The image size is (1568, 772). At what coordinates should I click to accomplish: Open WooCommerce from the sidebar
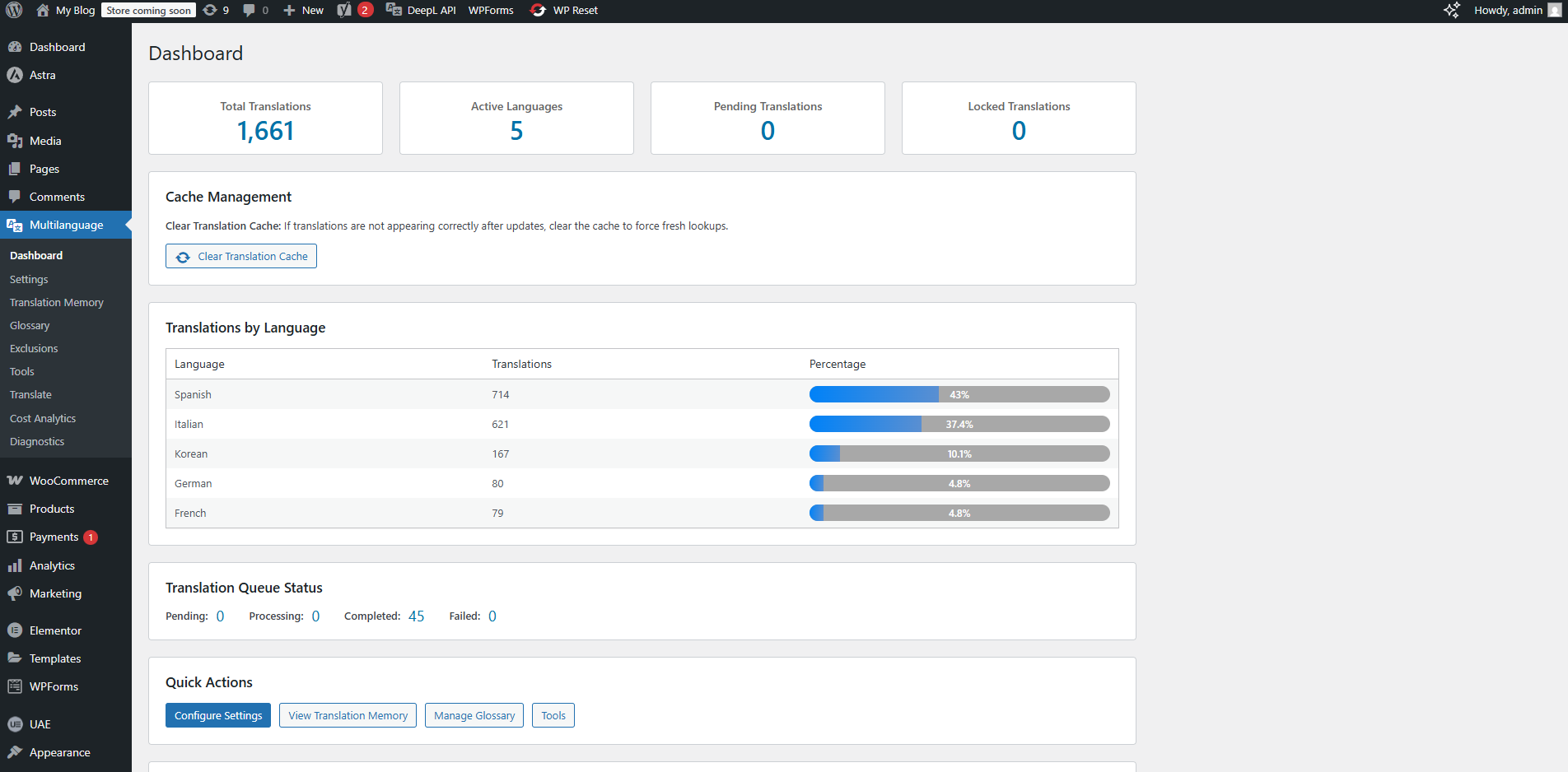coord(68,481)
